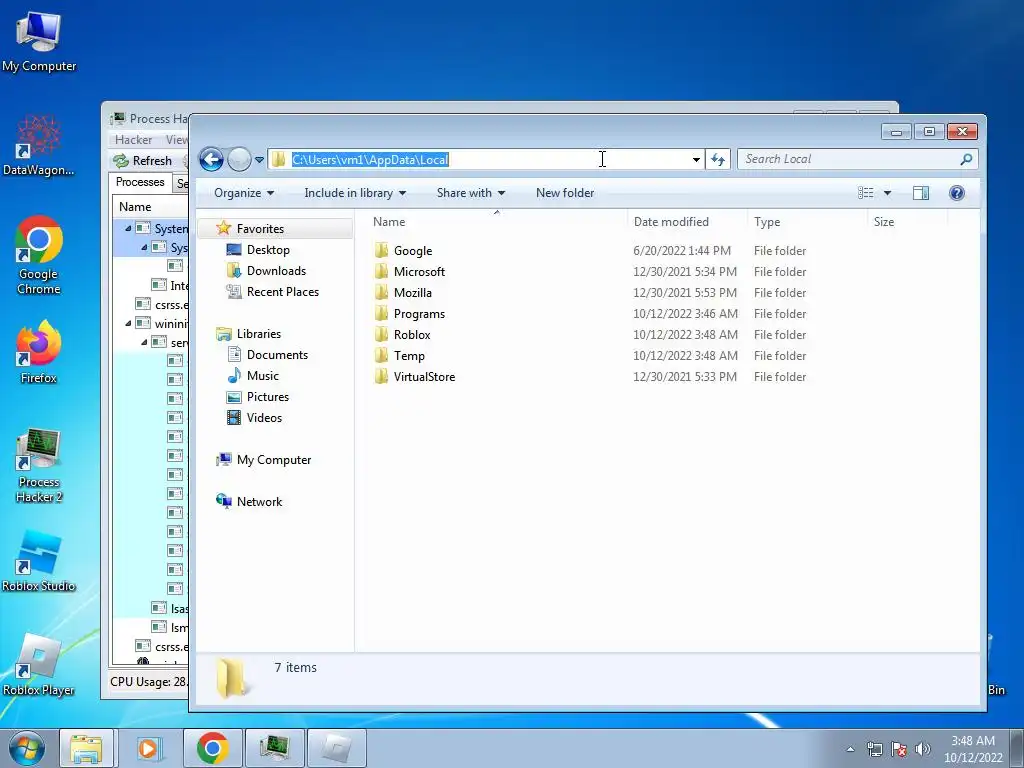Click the tray volume speaker icon

tap(923, 749)
